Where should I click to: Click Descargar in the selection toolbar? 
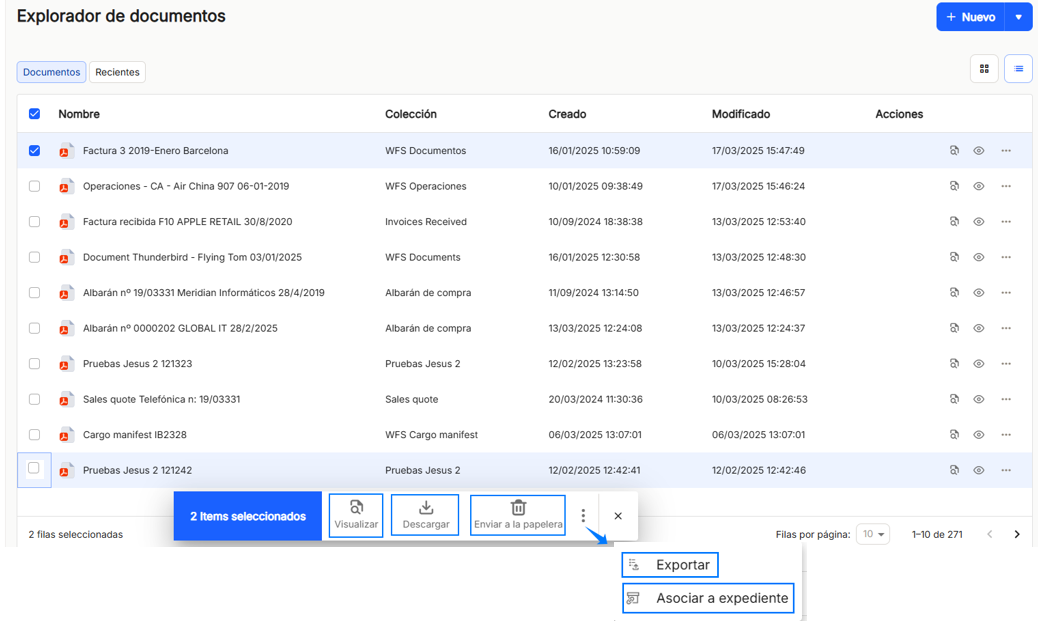point(425,516)
